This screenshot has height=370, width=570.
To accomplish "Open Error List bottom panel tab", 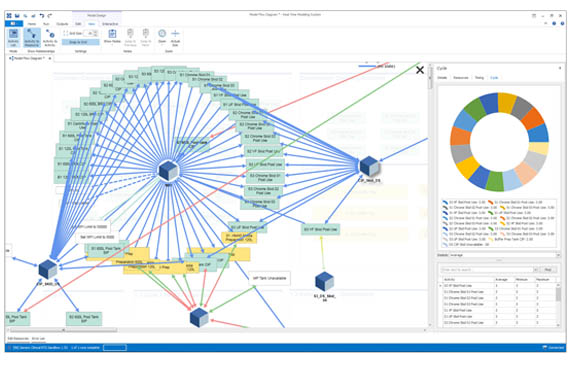I will pos(38,338).
